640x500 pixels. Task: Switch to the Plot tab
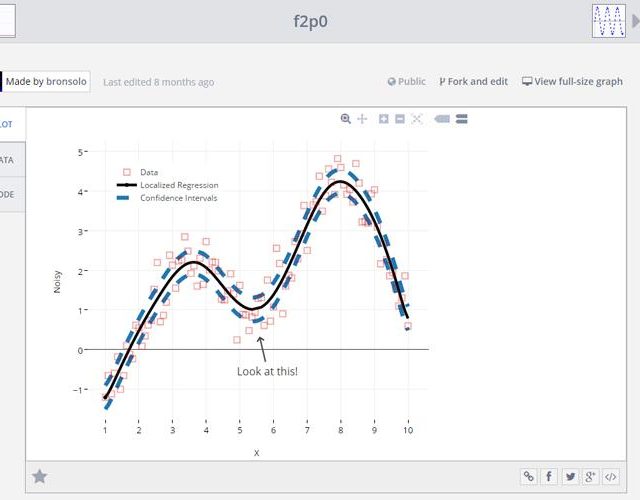(x=12, y=124)
